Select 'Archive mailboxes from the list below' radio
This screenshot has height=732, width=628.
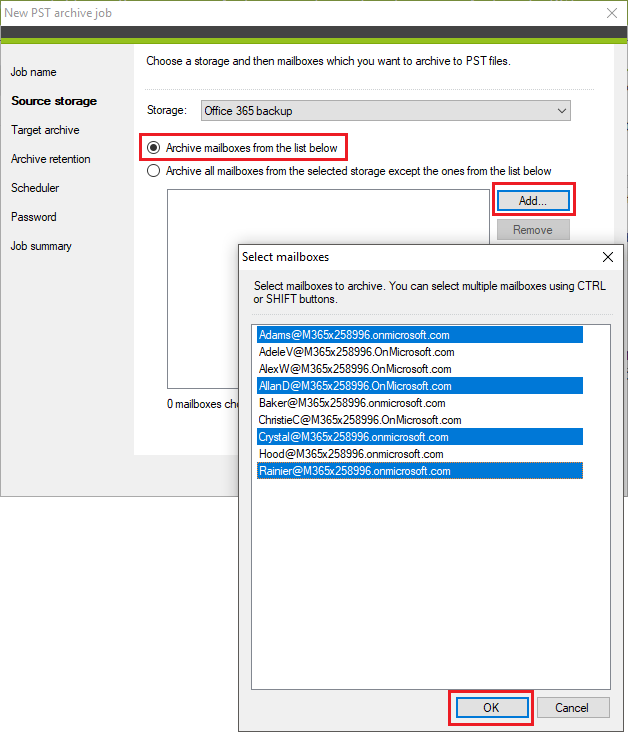(153, 148)
